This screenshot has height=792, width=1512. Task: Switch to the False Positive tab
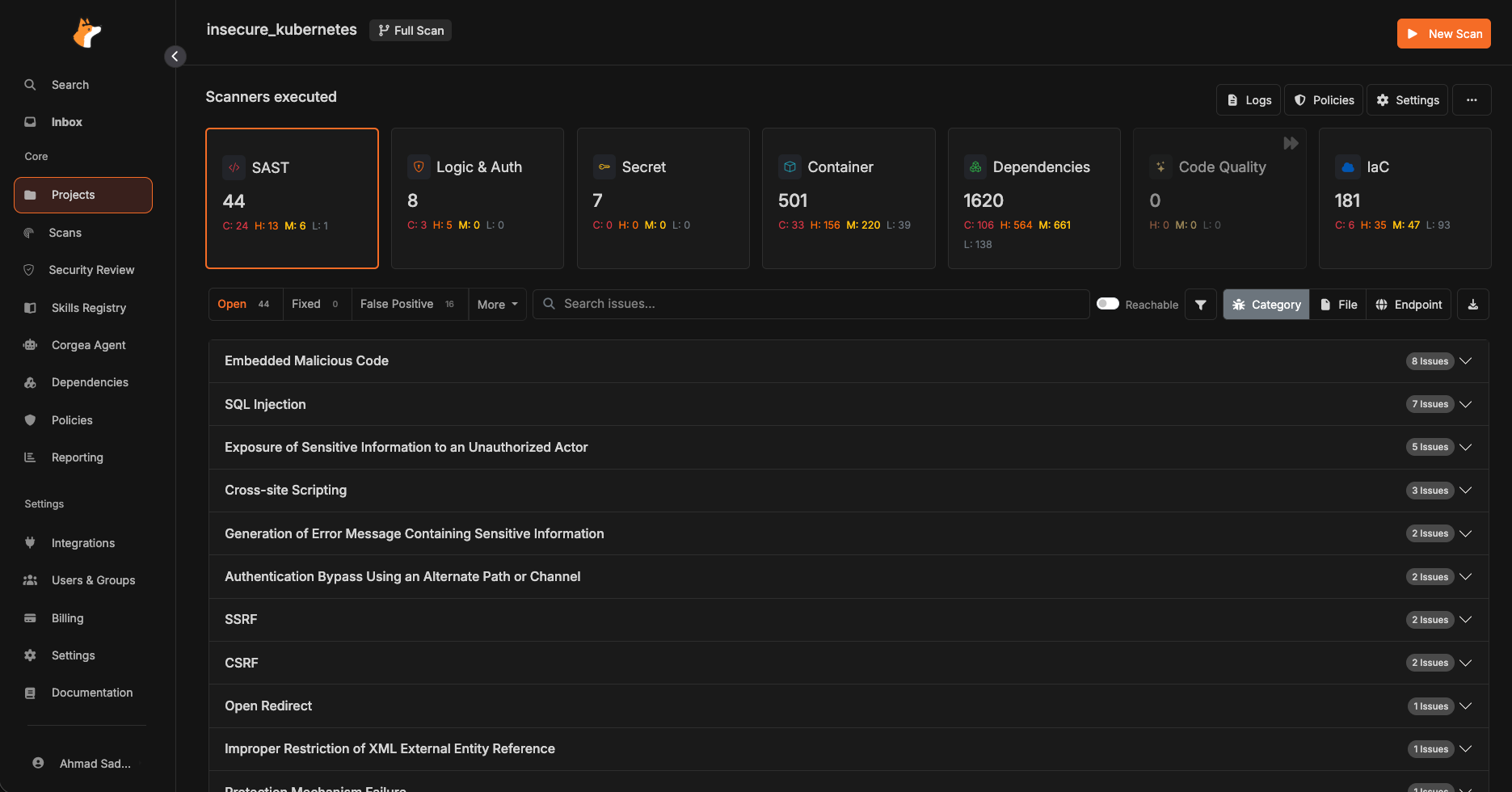(x=410, y=304)
